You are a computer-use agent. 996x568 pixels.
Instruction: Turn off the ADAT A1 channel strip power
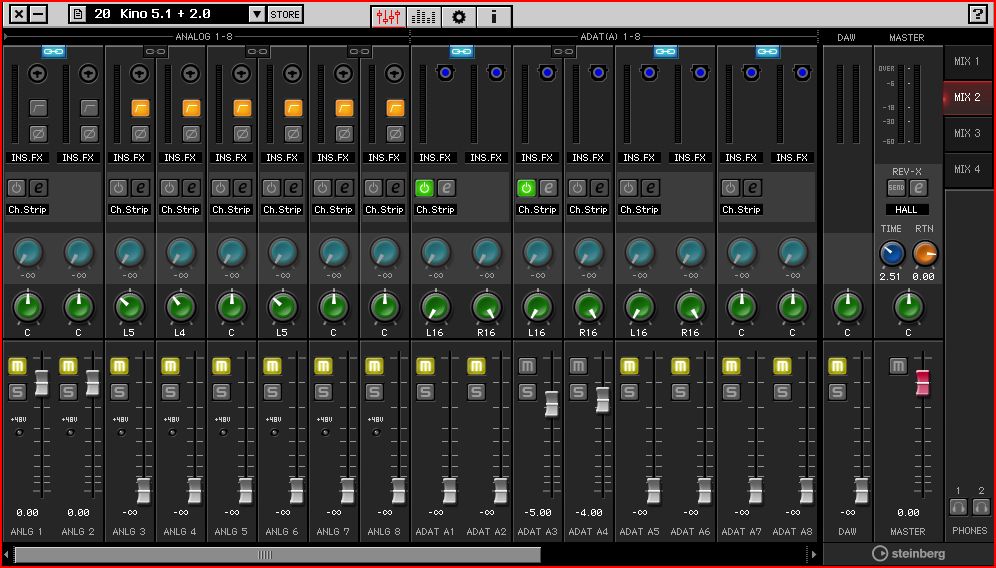pyautogui.click(x=424, y=187)
